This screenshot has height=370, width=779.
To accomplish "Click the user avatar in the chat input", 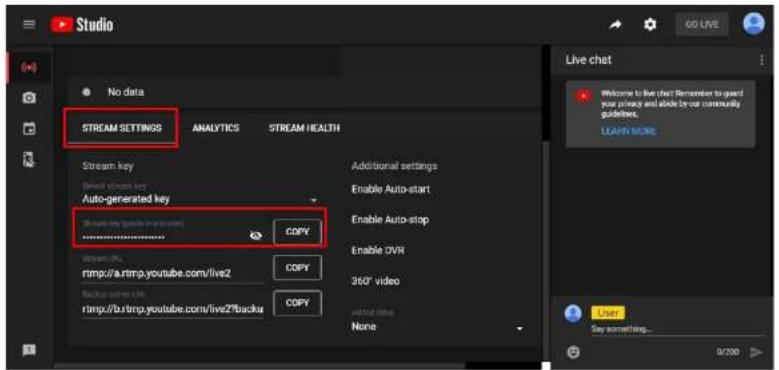I will 573,314.
